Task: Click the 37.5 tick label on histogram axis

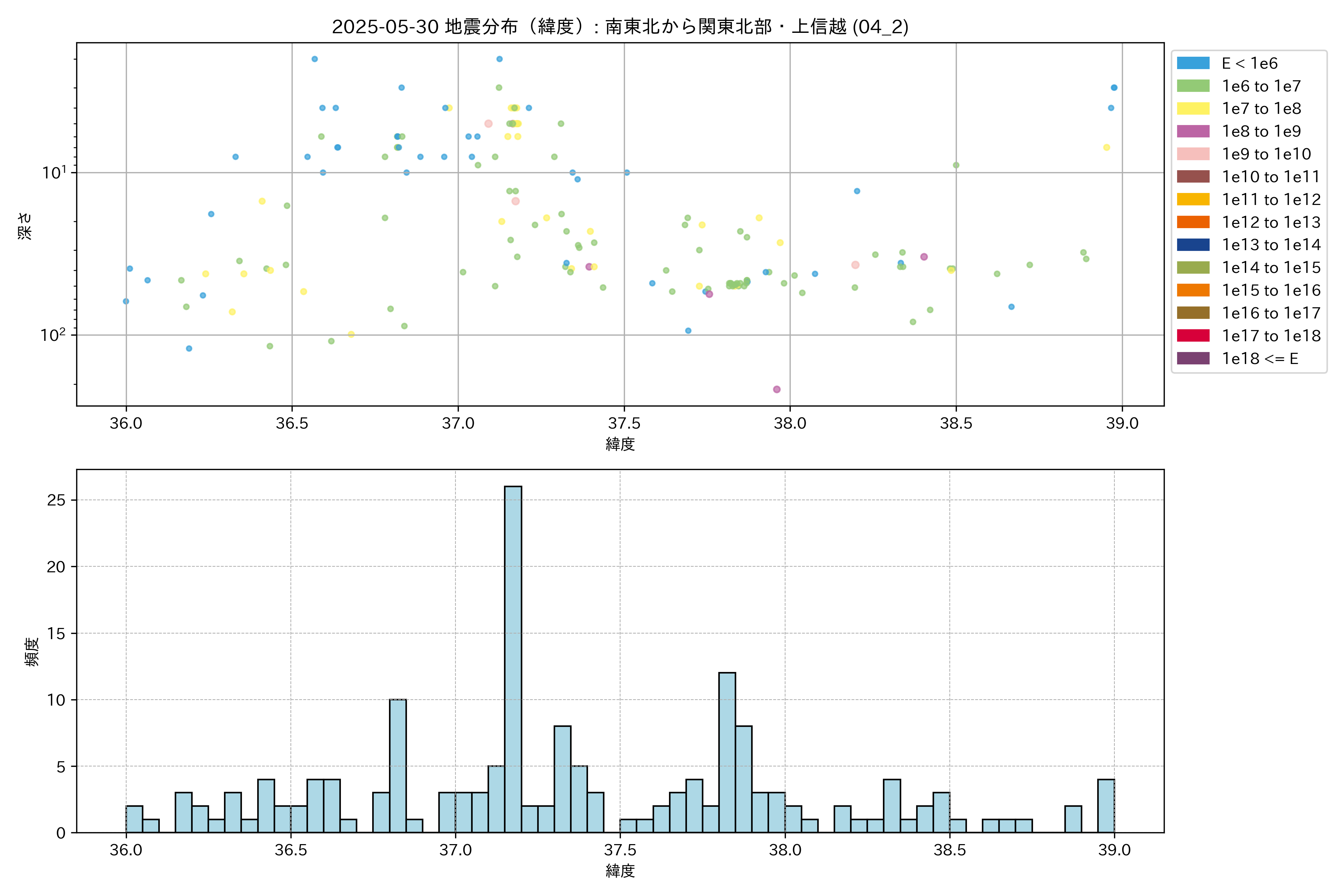Action: [x=620, y=850]
